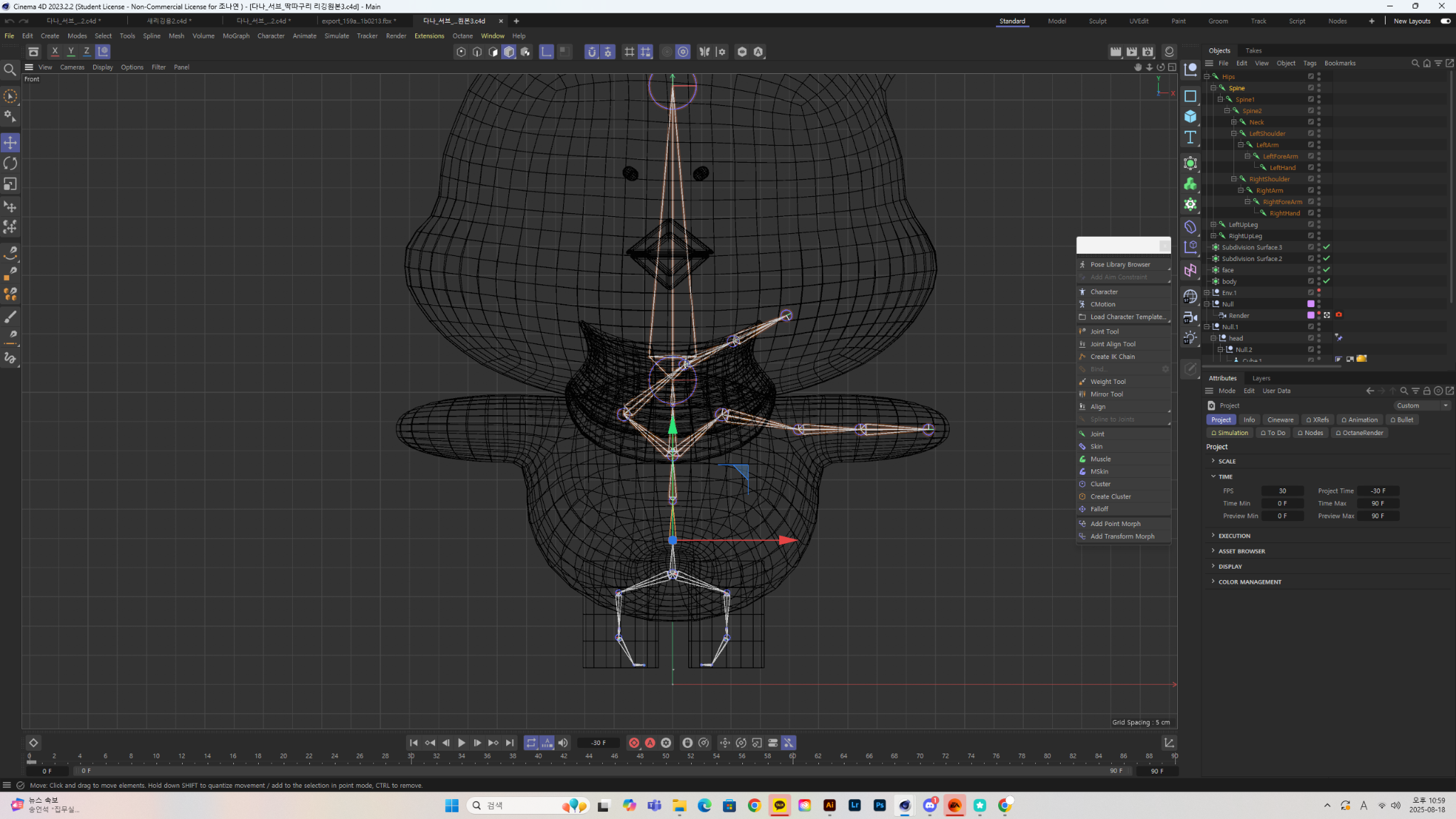Click the purple layer color swatch of Null
The image size is (1456, 819).
1311,304
